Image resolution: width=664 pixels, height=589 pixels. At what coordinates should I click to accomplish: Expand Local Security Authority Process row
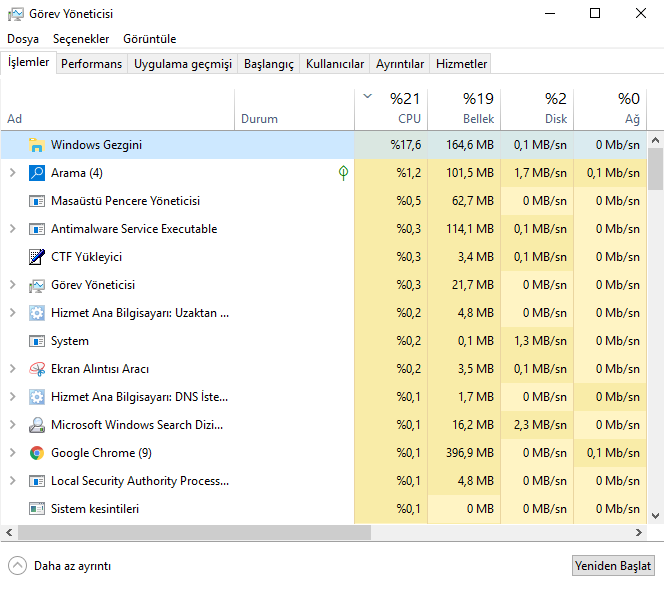point(13,480)
